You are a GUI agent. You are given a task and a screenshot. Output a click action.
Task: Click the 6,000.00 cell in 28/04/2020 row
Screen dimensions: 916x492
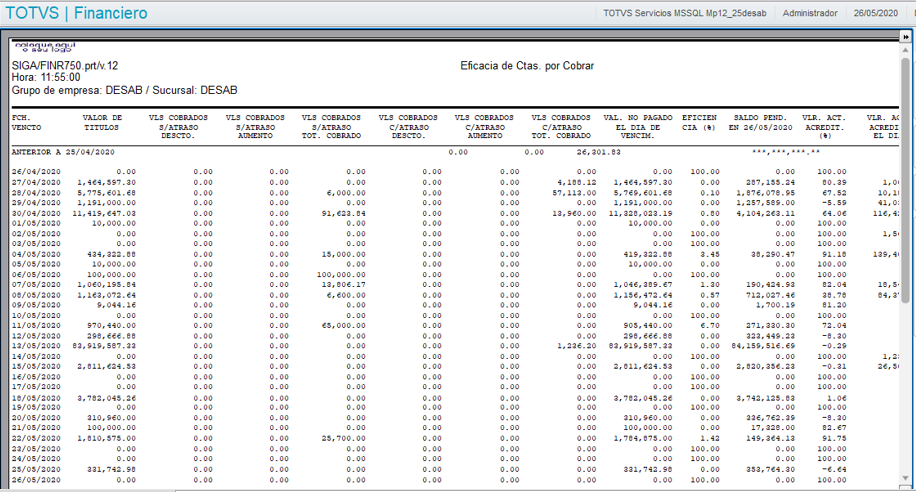click(346, 193)
